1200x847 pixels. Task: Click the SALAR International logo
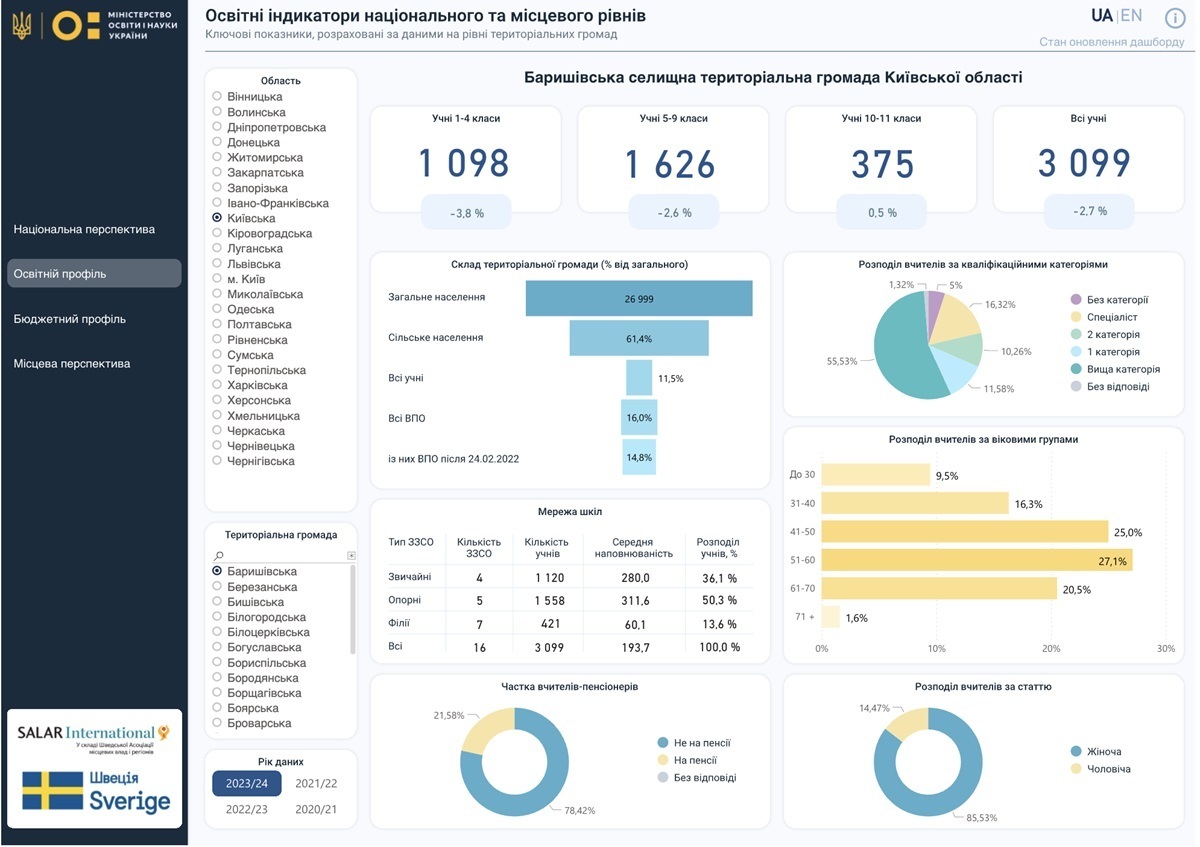click(x=94, y=738)
